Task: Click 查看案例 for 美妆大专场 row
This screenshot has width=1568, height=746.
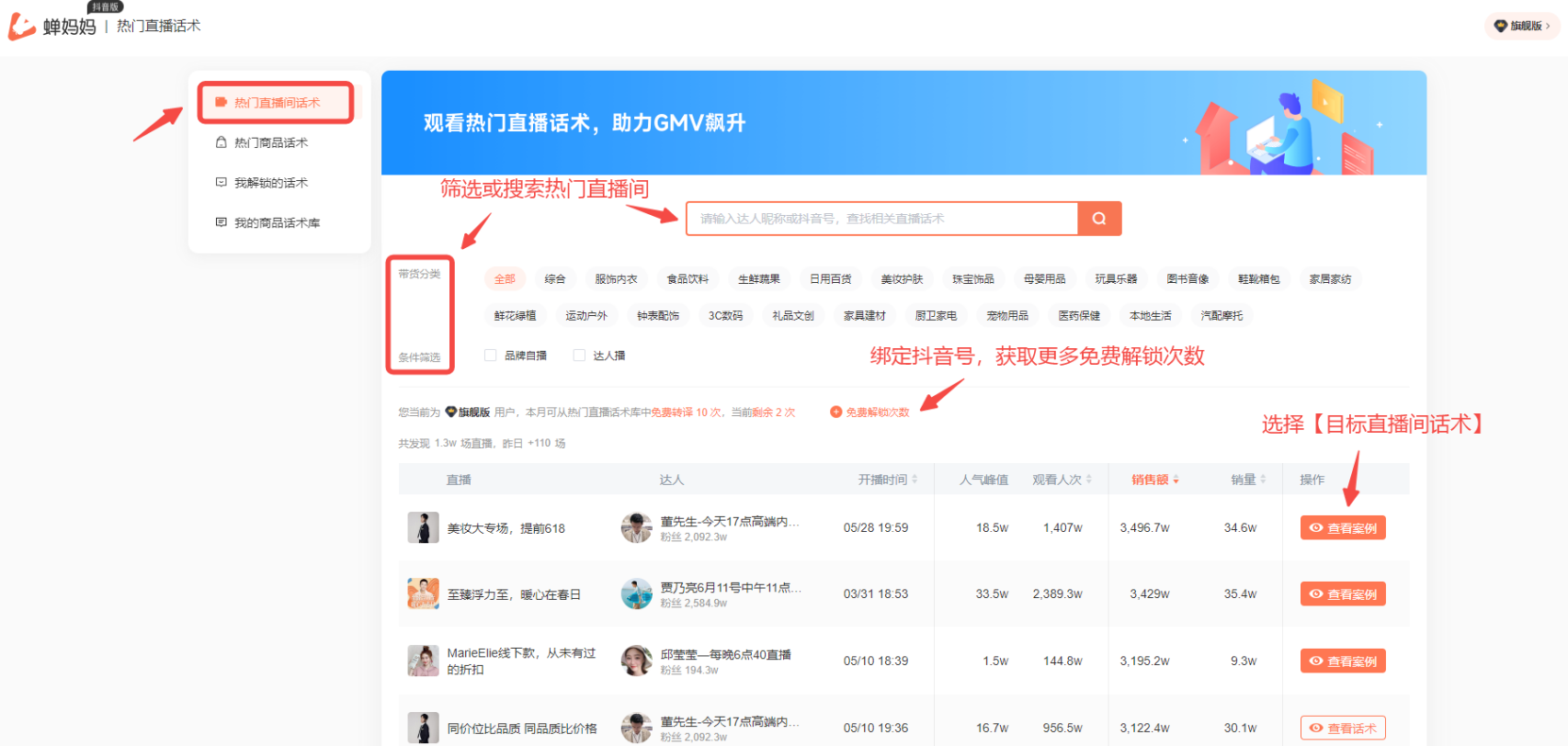Action: [1343, 527]
